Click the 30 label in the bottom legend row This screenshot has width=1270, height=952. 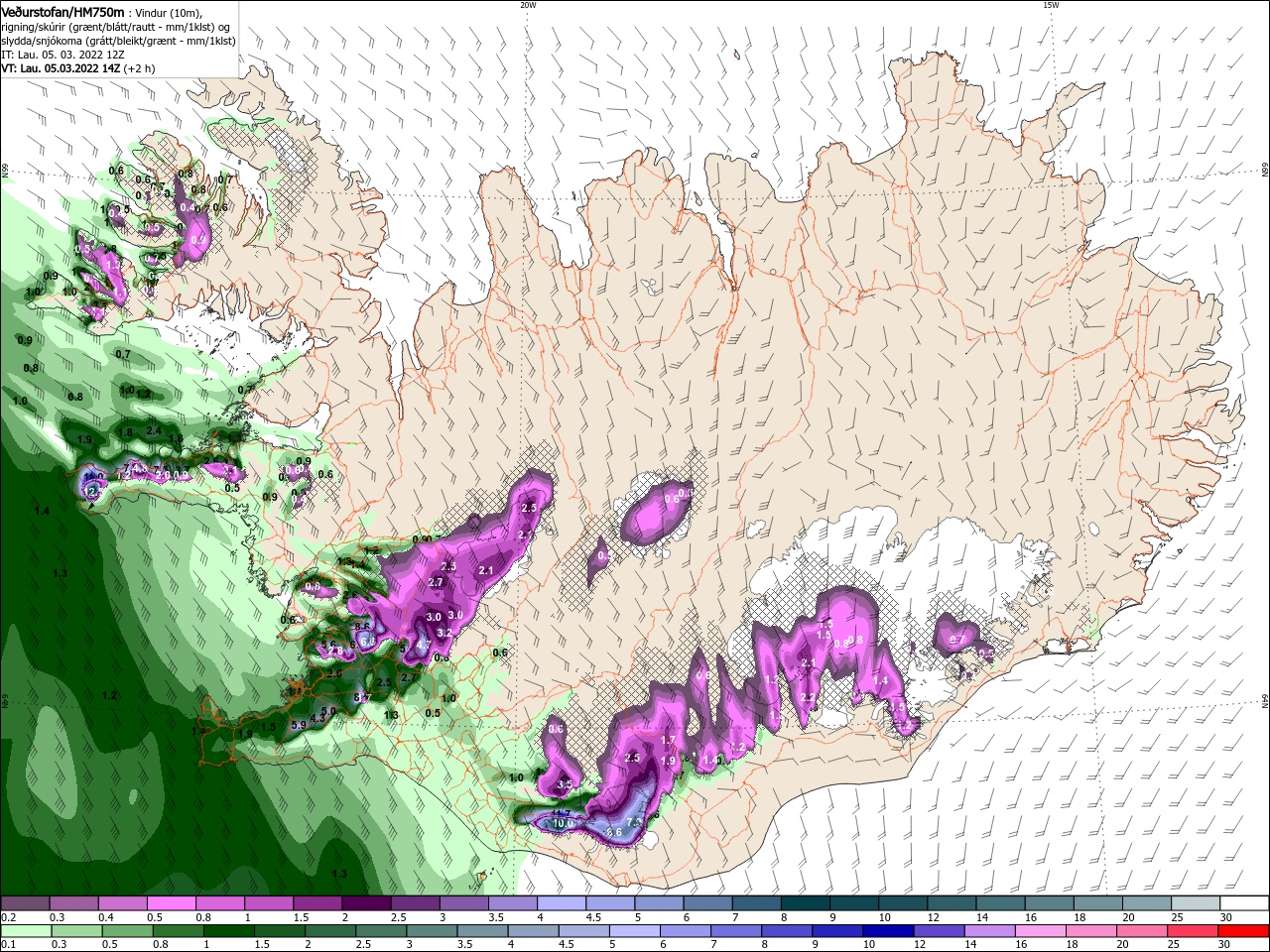pos(1225,945)
